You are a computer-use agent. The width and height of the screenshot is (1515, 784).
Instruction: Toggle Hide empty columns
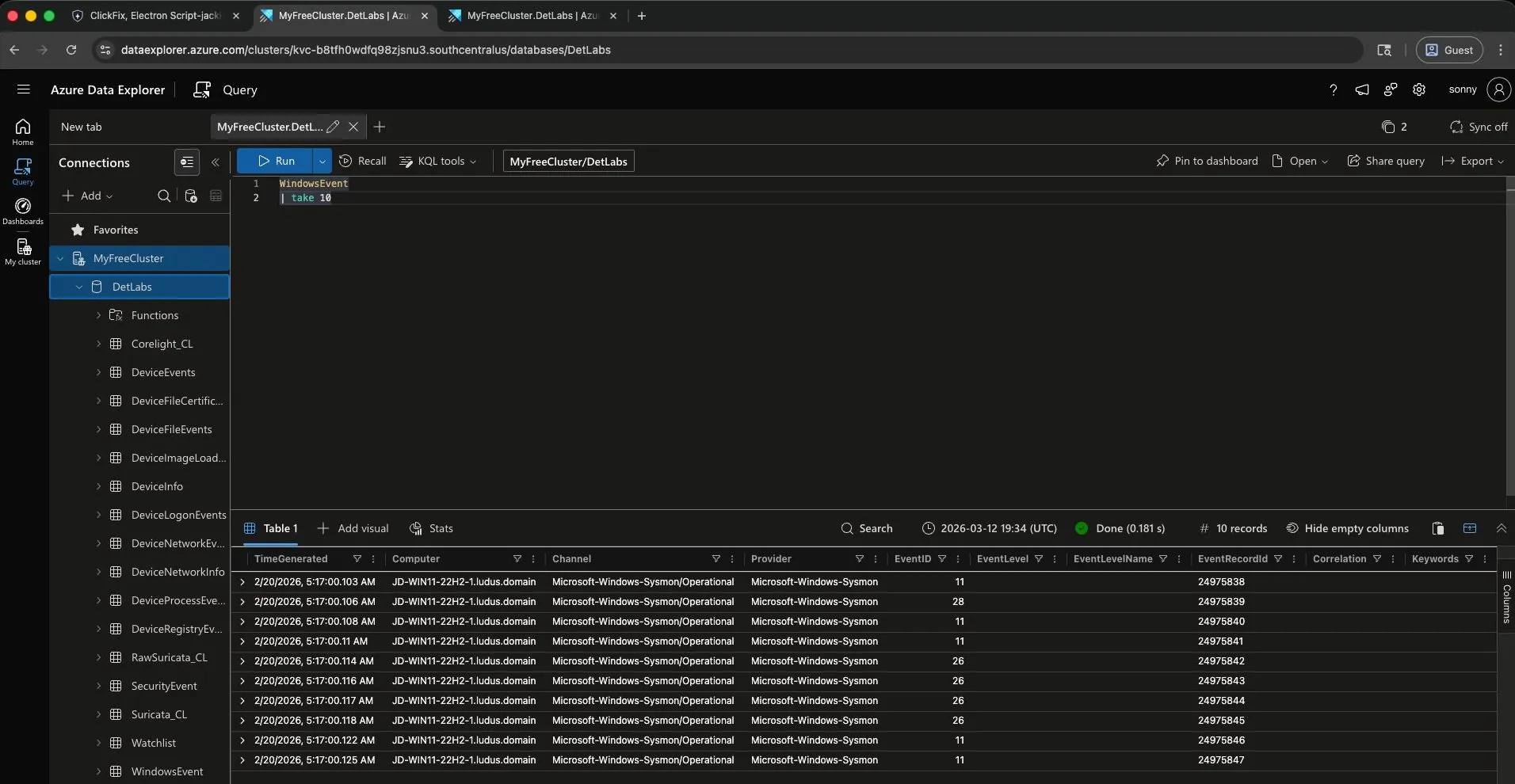click(x=1347, y=528)
